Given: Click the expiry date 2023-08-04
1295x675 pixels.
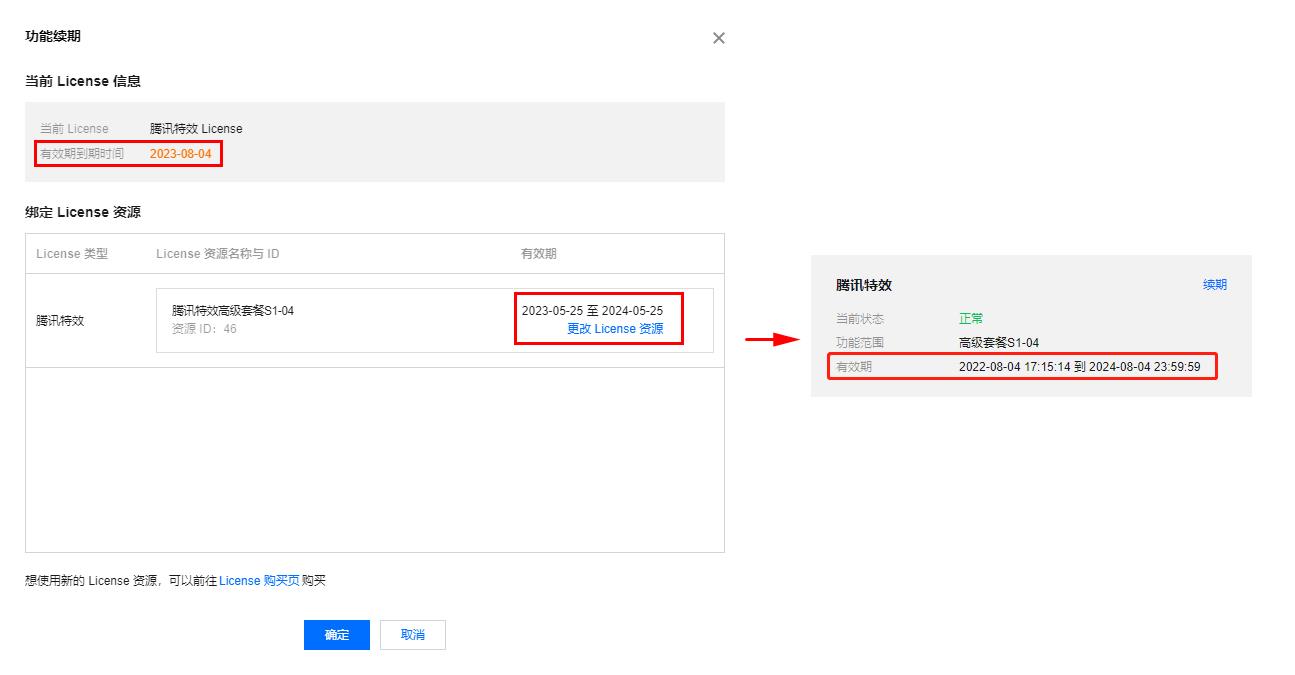Looking at the screenshot, I should tap(181, 154).
